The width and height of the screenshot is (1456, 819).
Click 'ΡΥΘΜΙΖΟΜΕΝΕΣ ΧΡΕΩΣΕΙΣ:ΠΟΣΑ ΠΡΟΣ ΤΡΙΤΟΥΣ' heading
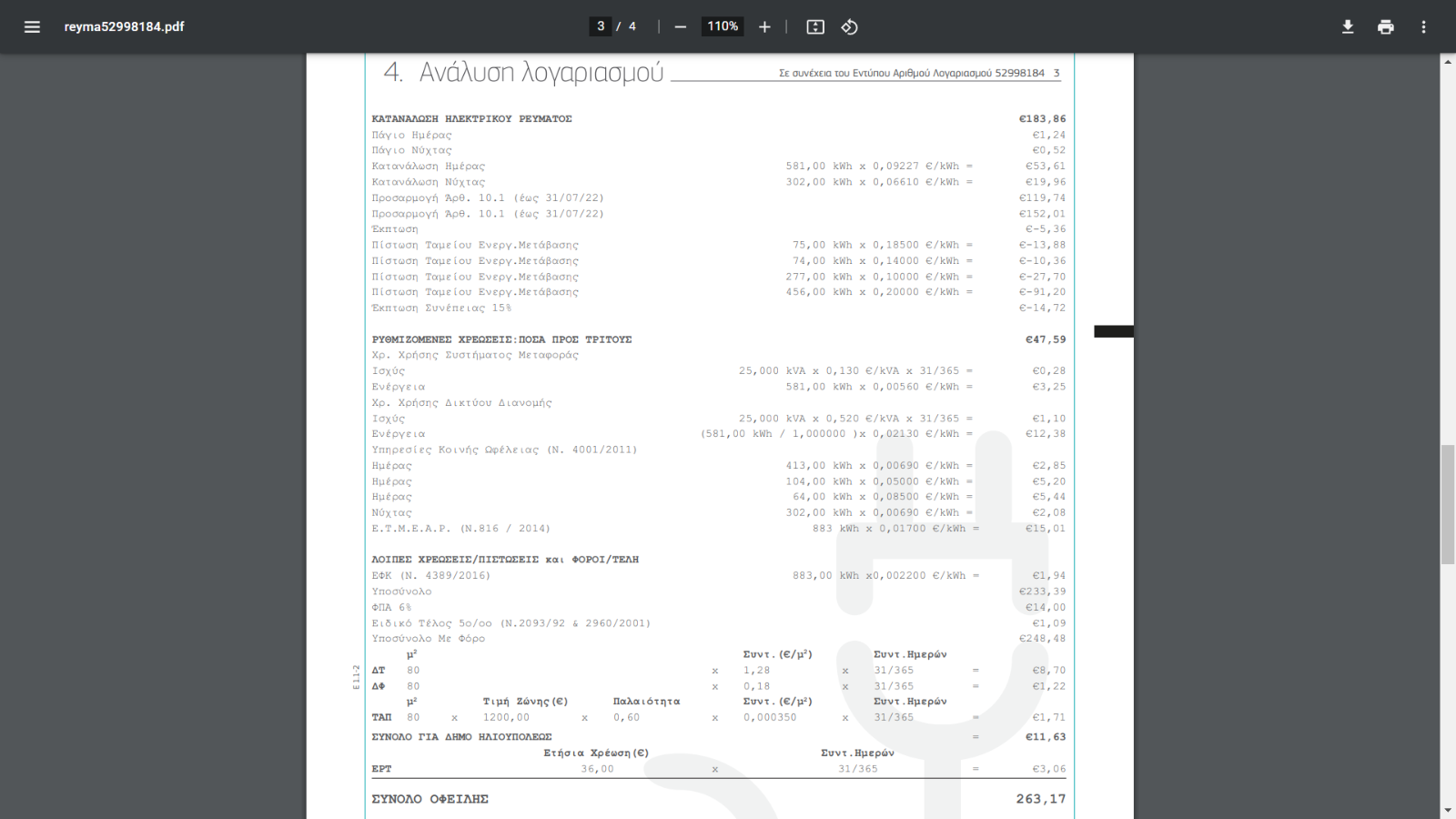pyautogui.click(x=501, y=339)
